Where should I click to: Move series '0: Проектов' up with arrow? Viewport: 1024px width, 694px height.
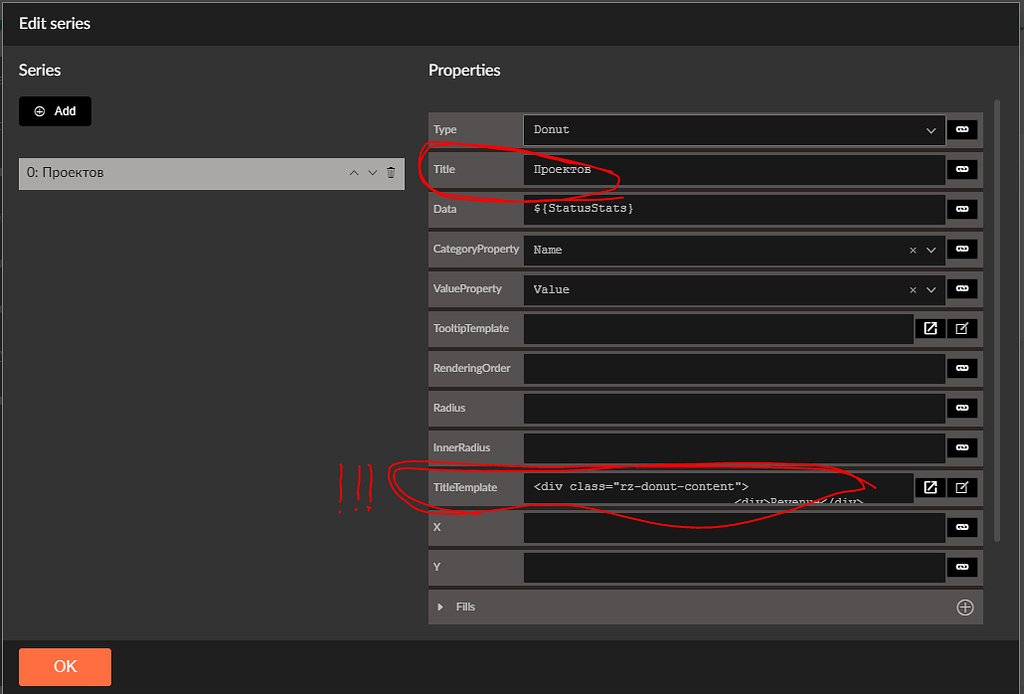tap(354, 173)
